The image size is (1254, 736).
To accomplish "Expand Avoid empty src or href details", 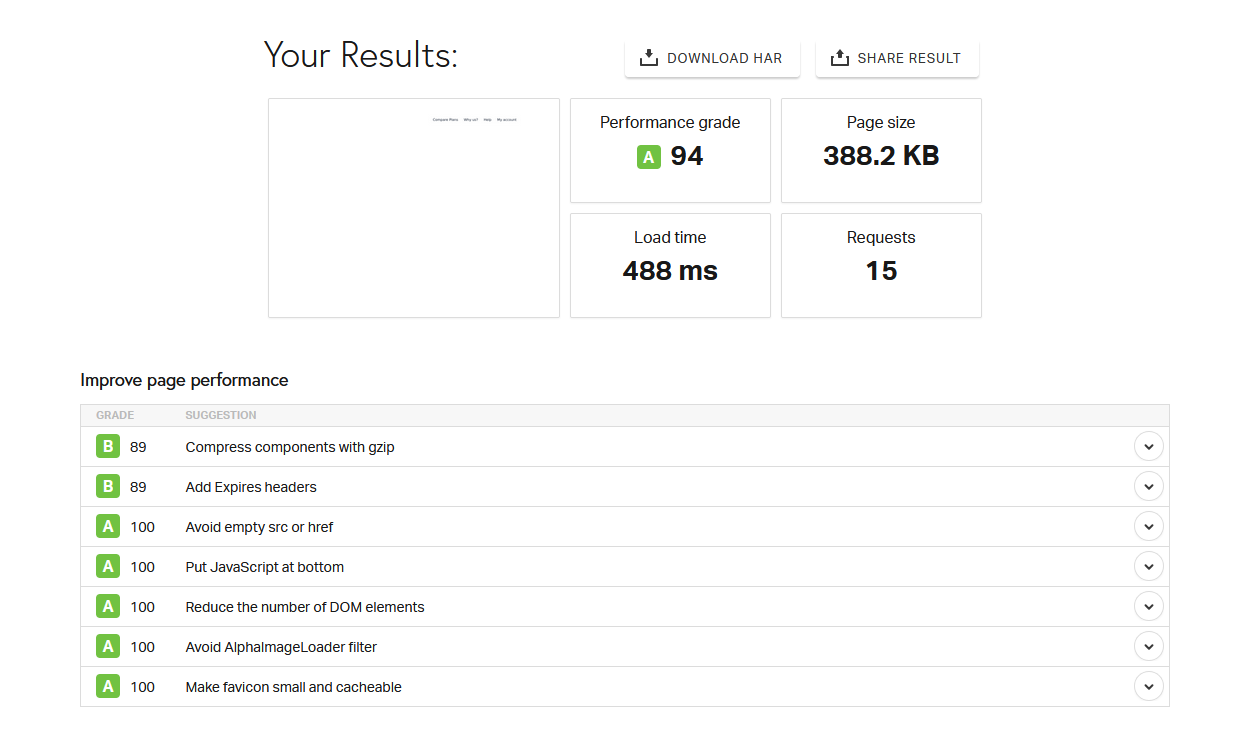I will pyautogui.click(x=1148, y=526).
